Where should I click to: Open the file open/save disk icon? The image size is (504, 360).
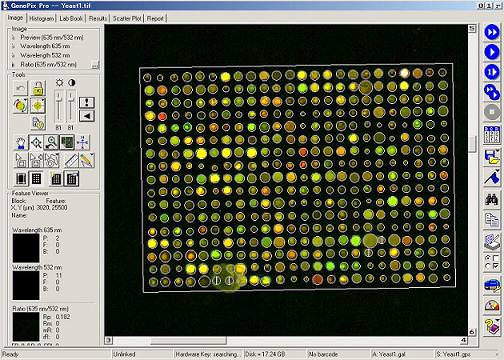click(x=492, y=157)
